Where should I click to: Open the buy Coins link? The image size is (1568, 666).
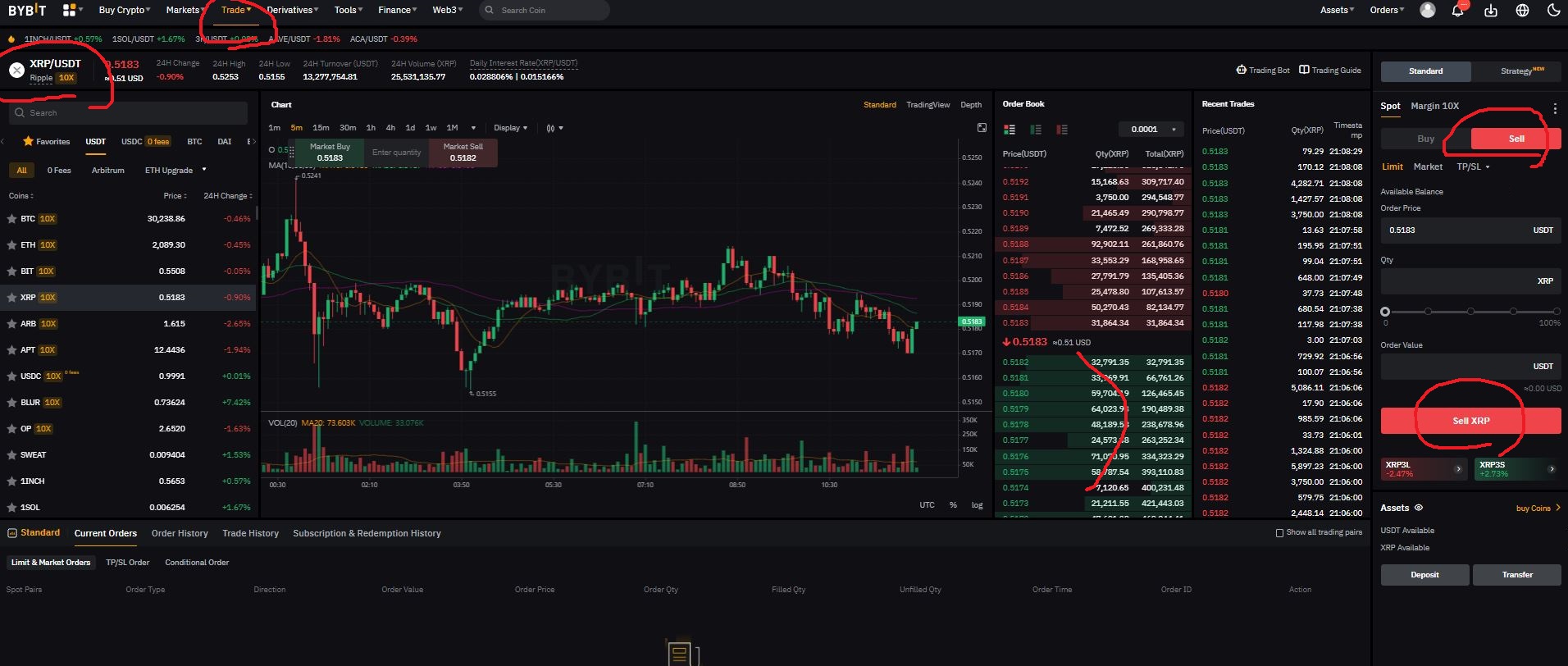[x=1538, y=508]
